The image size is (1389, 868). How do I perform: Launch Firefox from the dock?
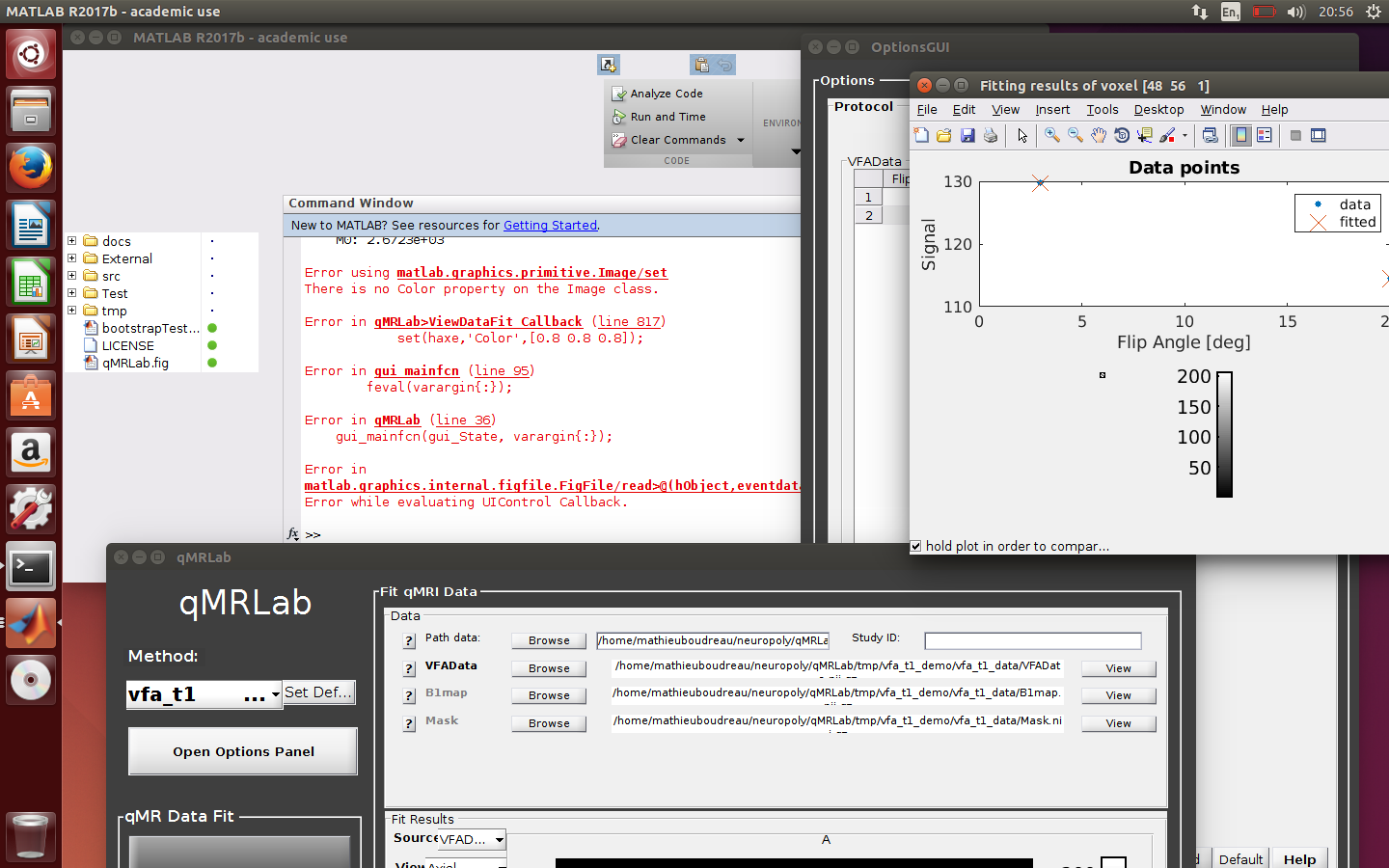coord(30,166)
